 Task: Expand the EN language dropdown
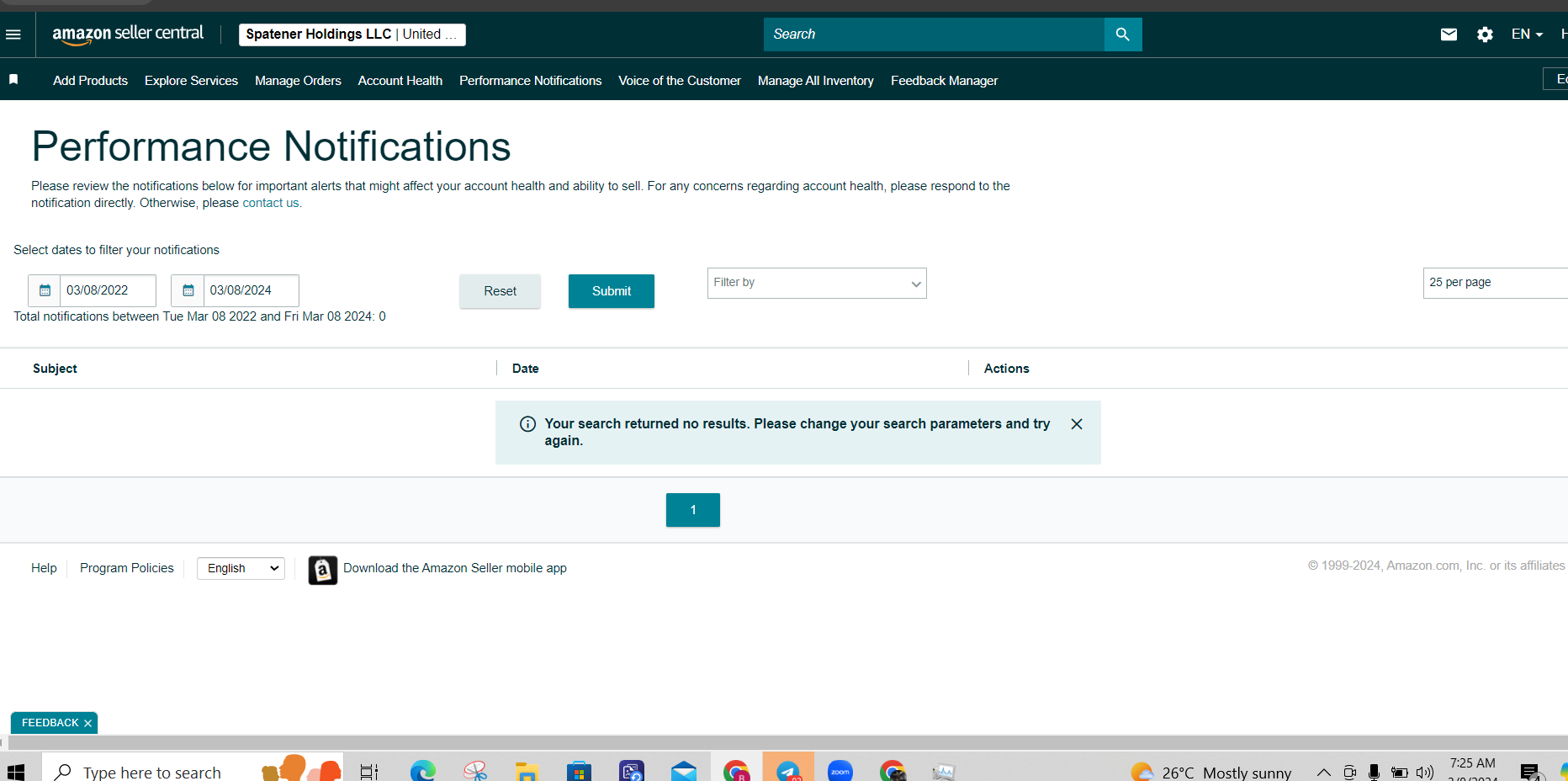pyautogui.click(x=1527, y=35)
